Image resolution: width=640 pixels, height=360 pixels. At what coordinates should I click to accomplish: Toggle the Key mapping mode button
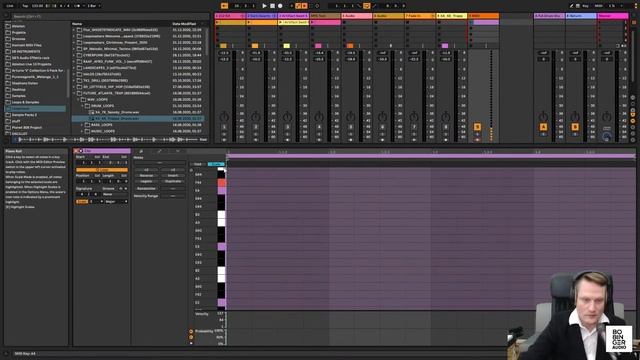pyautogui.click(x=585, y=6)
